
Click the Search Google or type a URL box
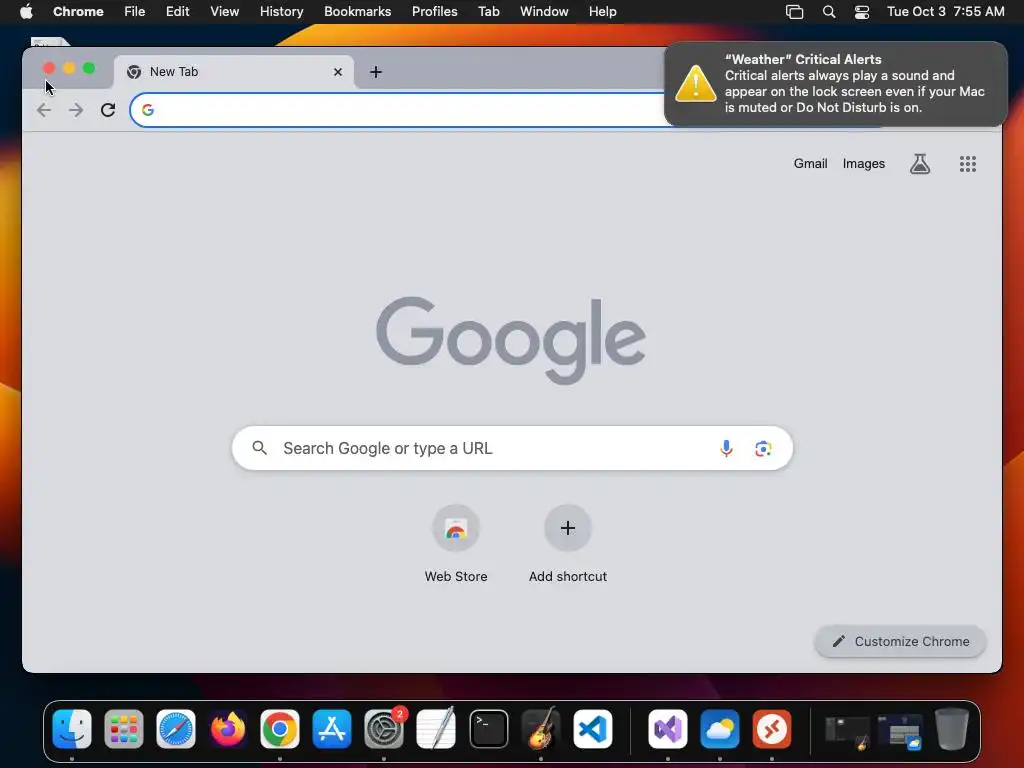512,448
